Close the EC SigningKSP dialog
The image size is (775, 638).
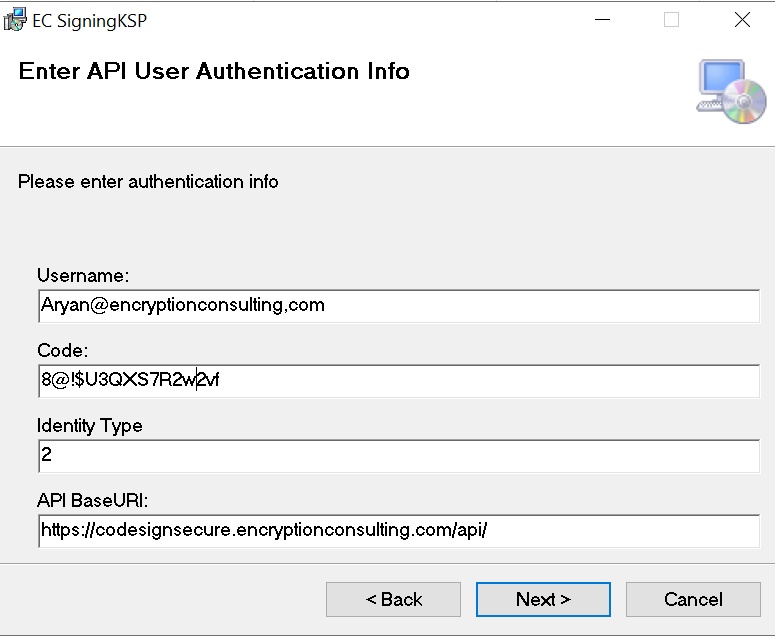pos(742,20)
